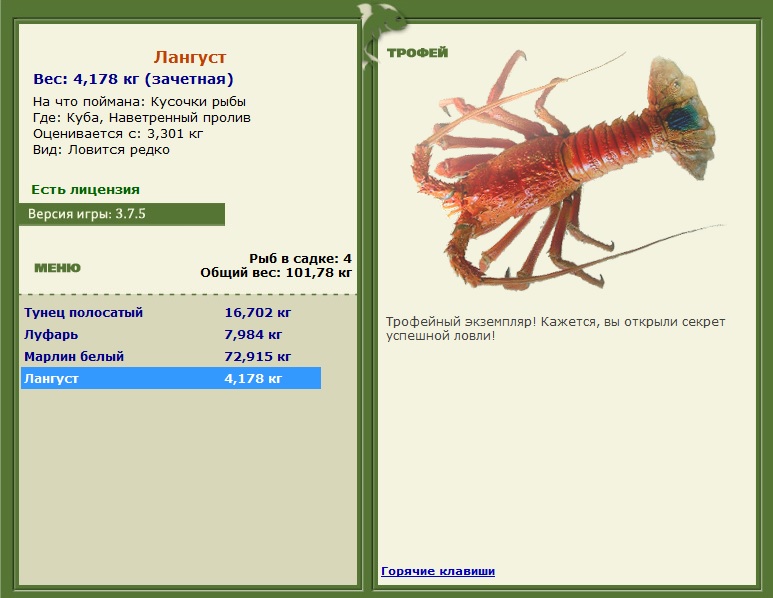Image resolution: width=773 pixels, height=598 pixels.
Task: Click the chameleon logo at top
Action: point(382,35)
